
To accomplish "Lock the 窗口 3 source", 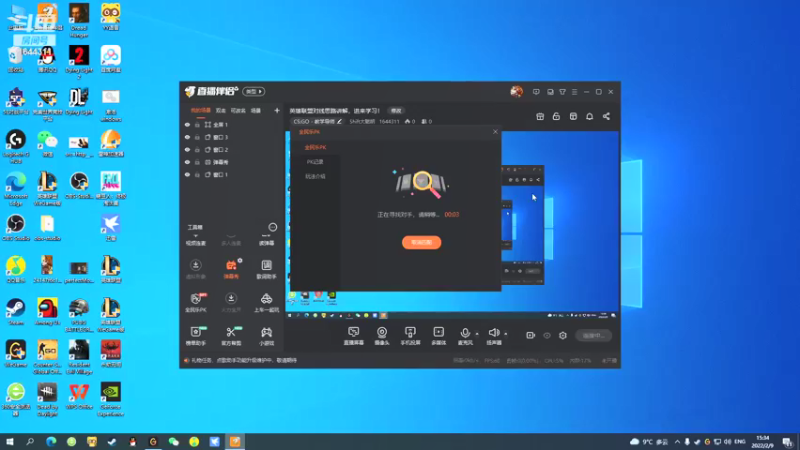I will pyautogui.click(x=197, y=137).
